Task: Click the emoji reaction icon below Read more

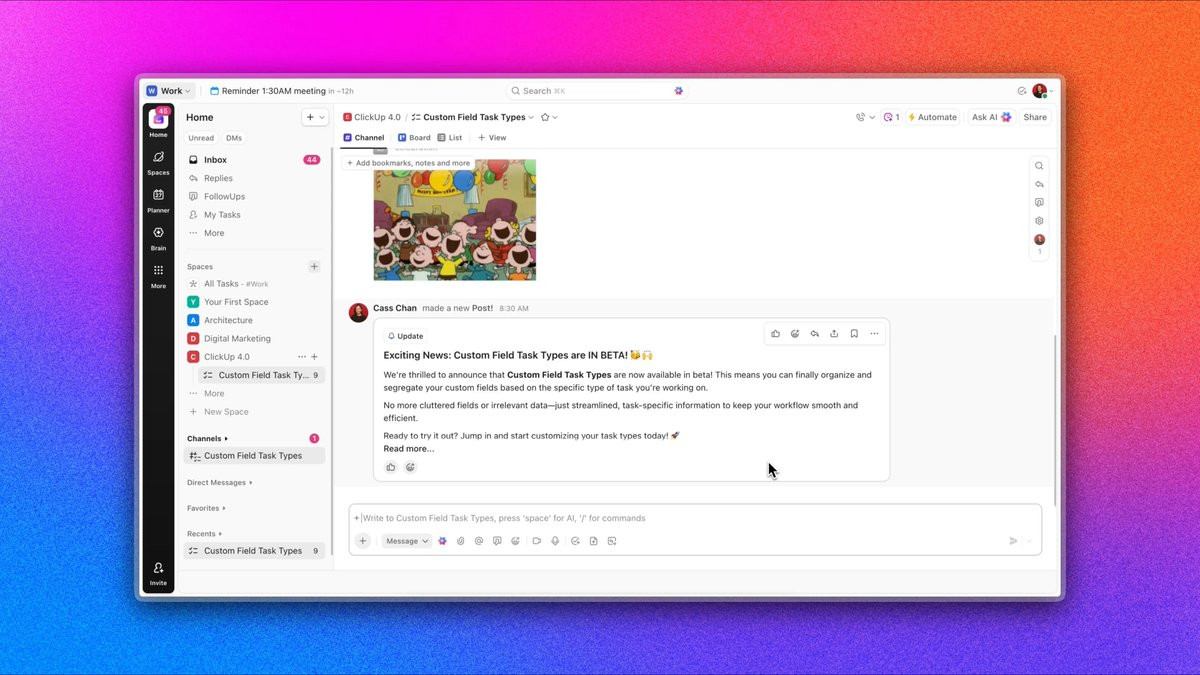Action: (x=410, y=467)
